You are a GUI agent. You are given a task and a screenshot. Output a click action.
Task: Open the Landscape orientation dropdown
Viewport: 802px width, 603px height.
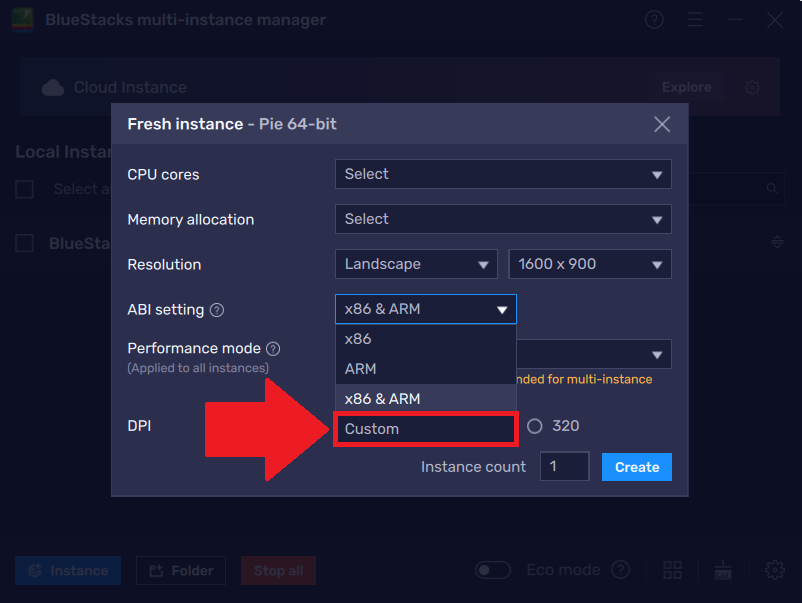click(x=416, y=264)
